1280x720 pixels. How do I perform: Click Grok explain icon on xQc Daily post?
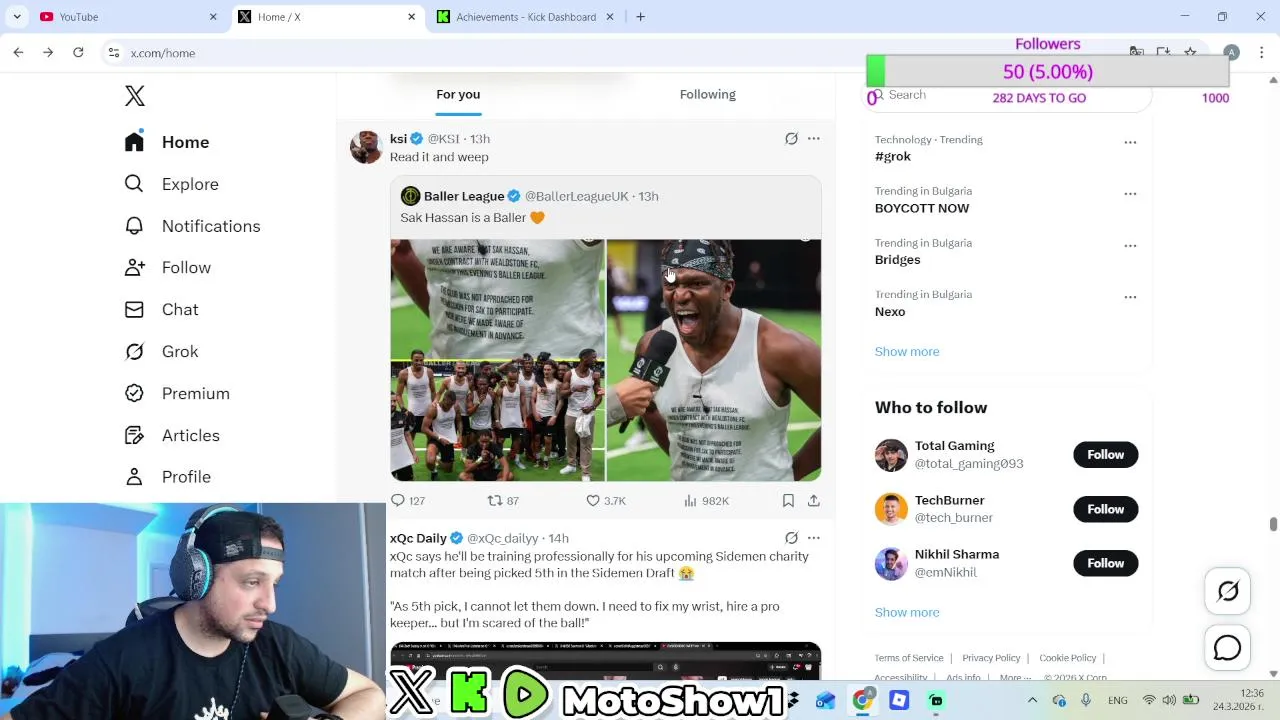[x=791, y=538]
